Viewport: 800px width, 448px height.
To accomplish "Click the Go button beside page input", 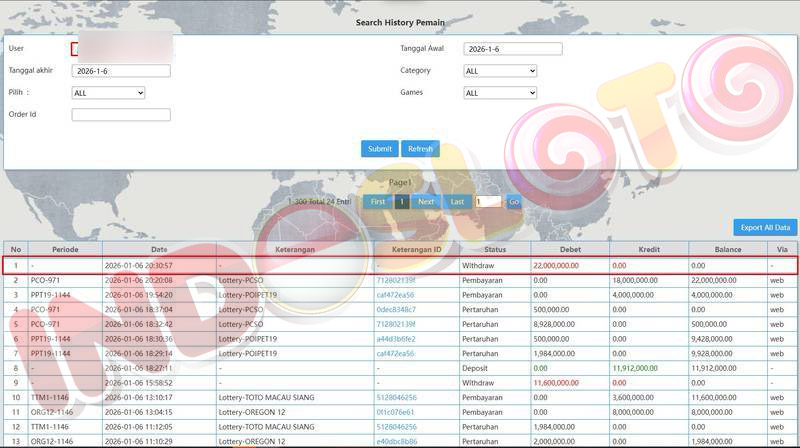I will (514, 202).
